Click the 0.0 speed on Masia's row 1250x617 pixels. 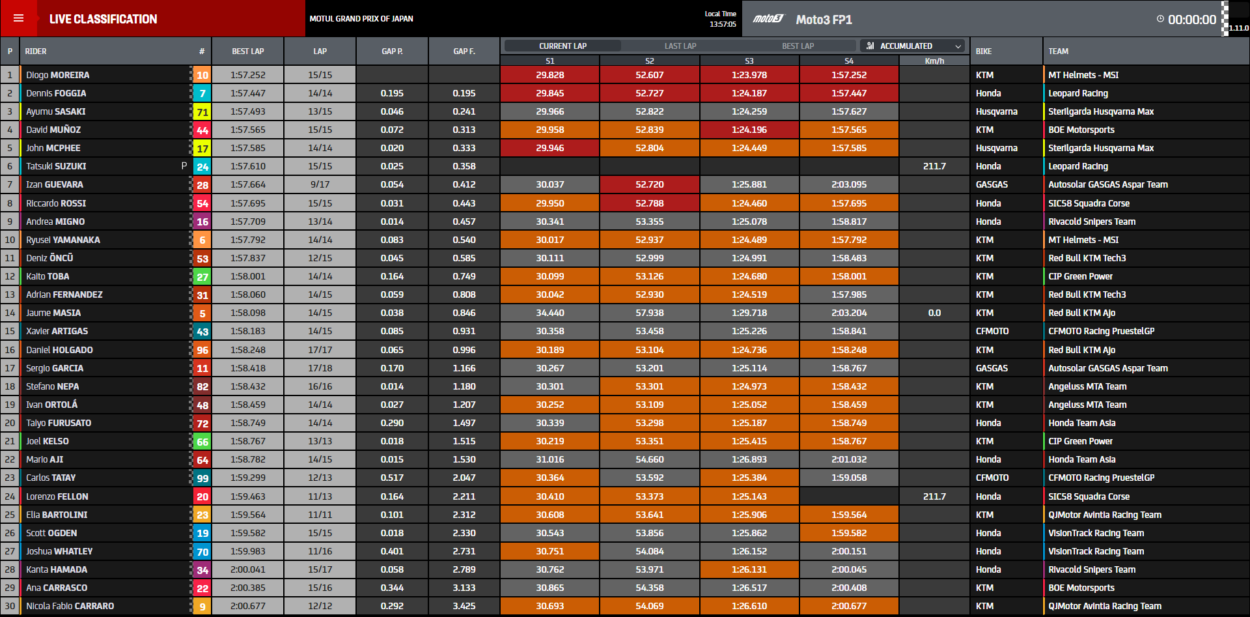click(x=934, y=313)
